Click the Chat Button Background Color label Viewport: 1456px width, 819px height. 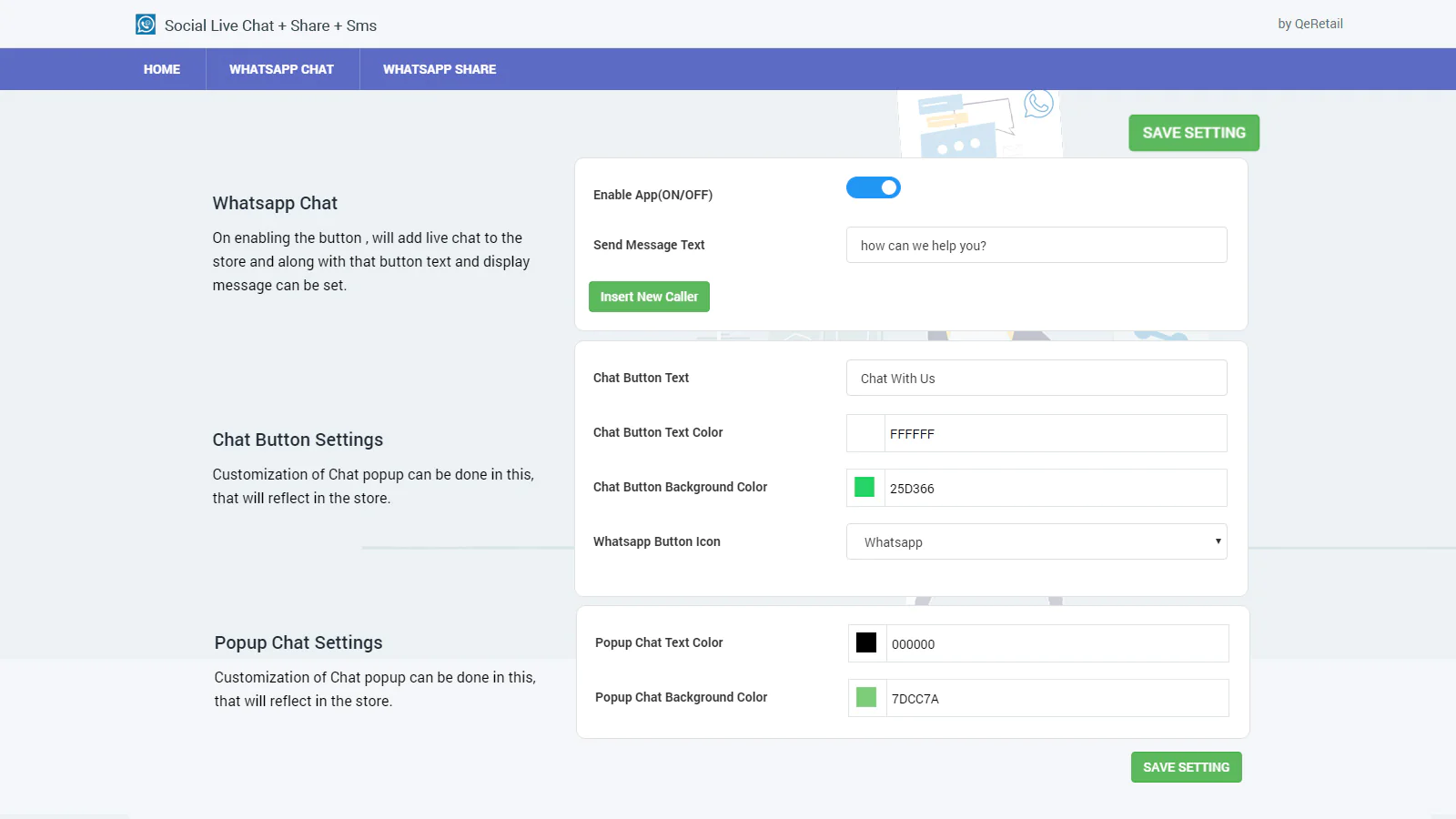[x=680, y=487]
